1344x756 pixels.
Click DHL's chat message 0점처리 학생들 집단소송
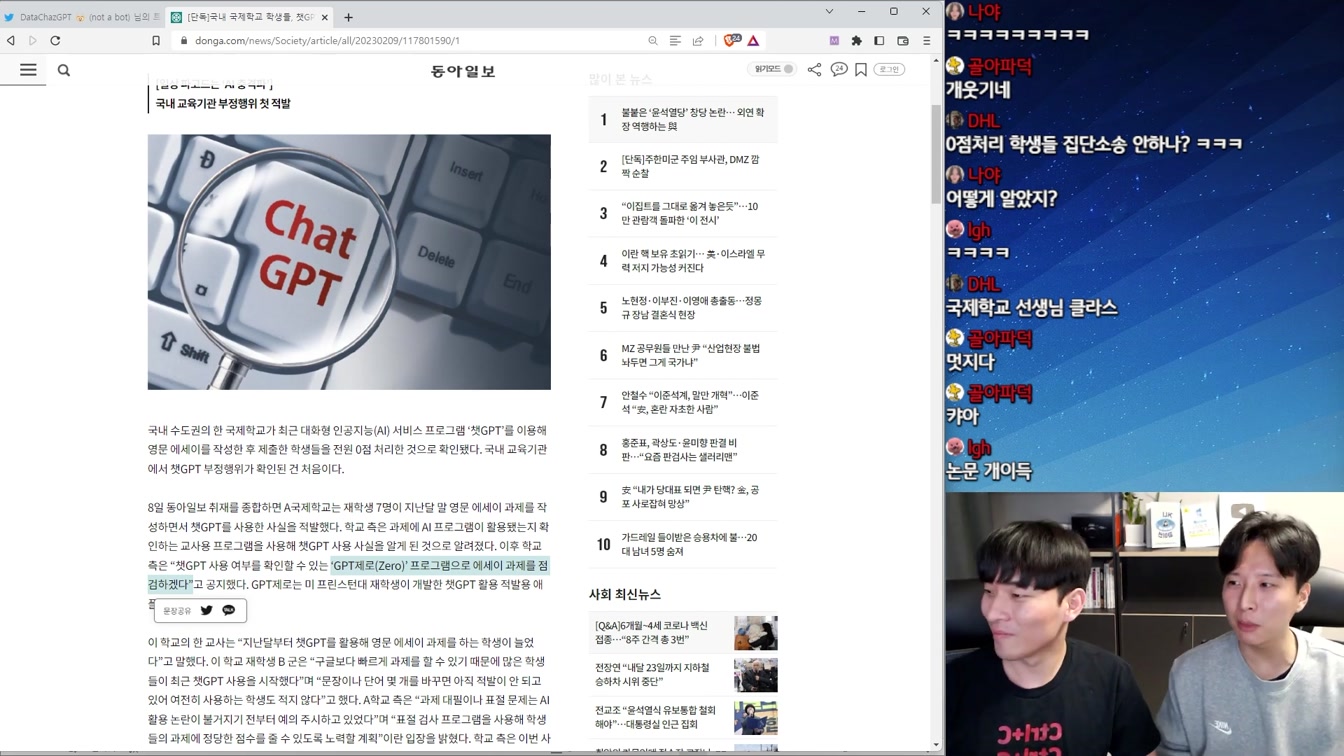click(x=1094, y=144)
